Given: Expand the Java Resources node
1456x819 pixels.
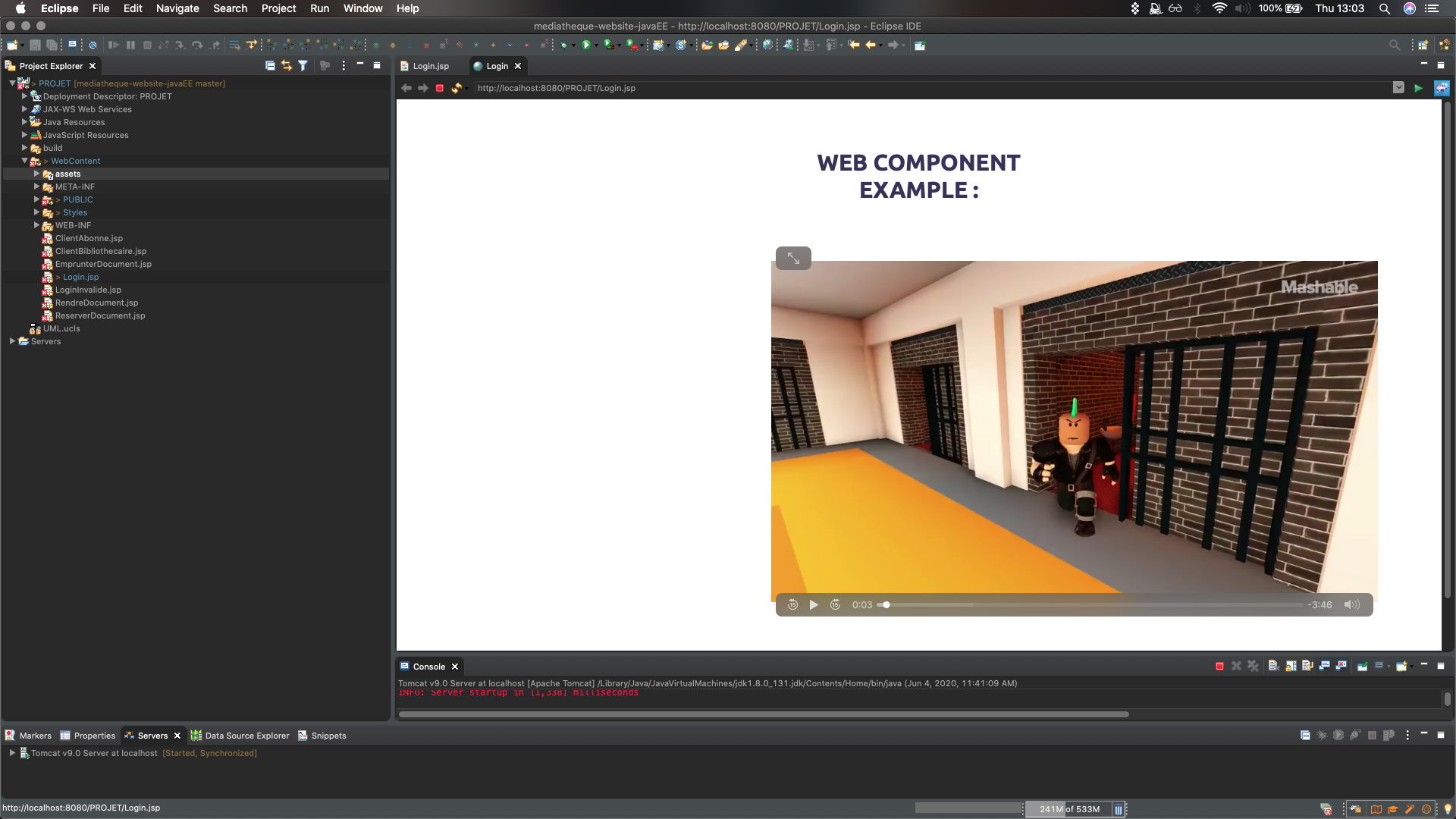Looking at the screenshot, I should click(x=24, y=122).
